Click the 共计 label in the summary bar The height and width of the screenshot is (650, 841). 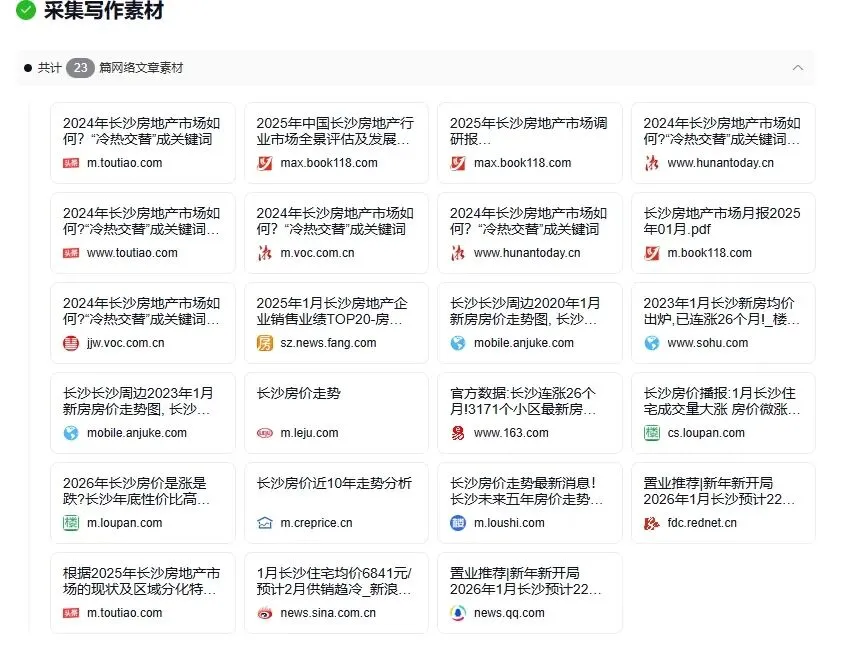click(49, 68)
